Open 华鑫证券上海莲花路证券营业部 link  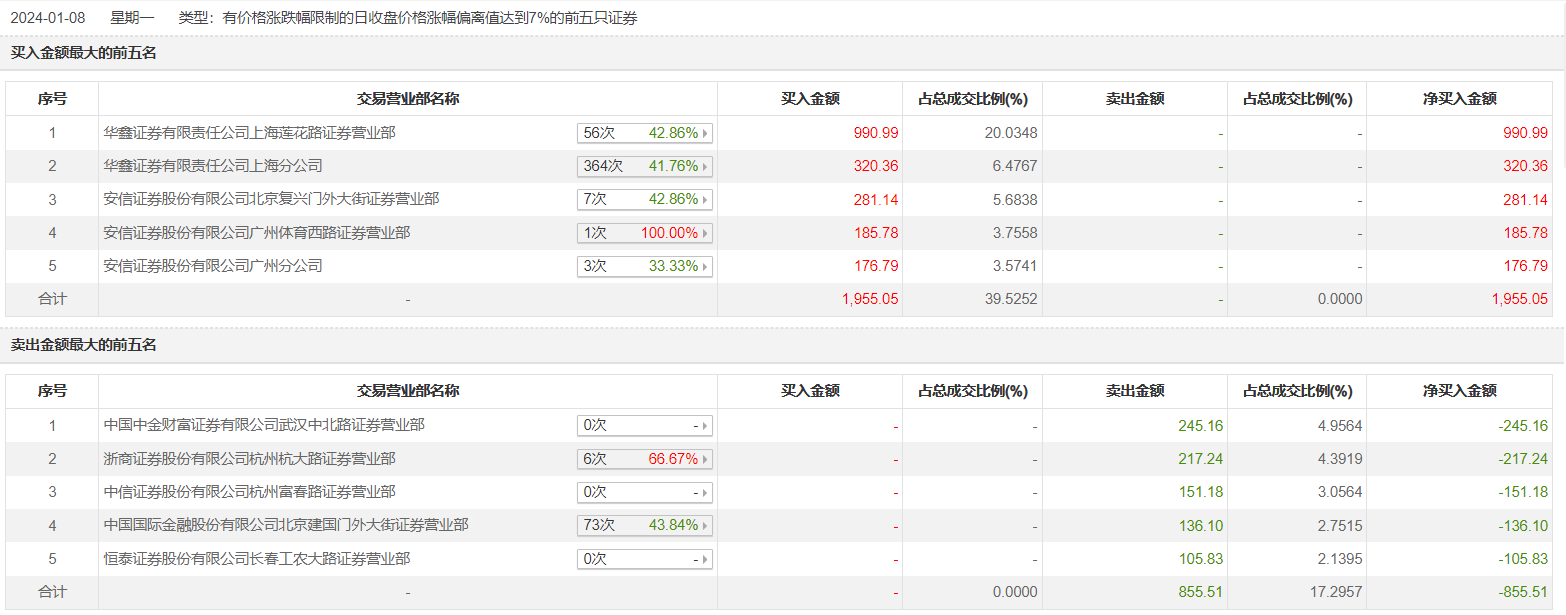pos(249,132)
